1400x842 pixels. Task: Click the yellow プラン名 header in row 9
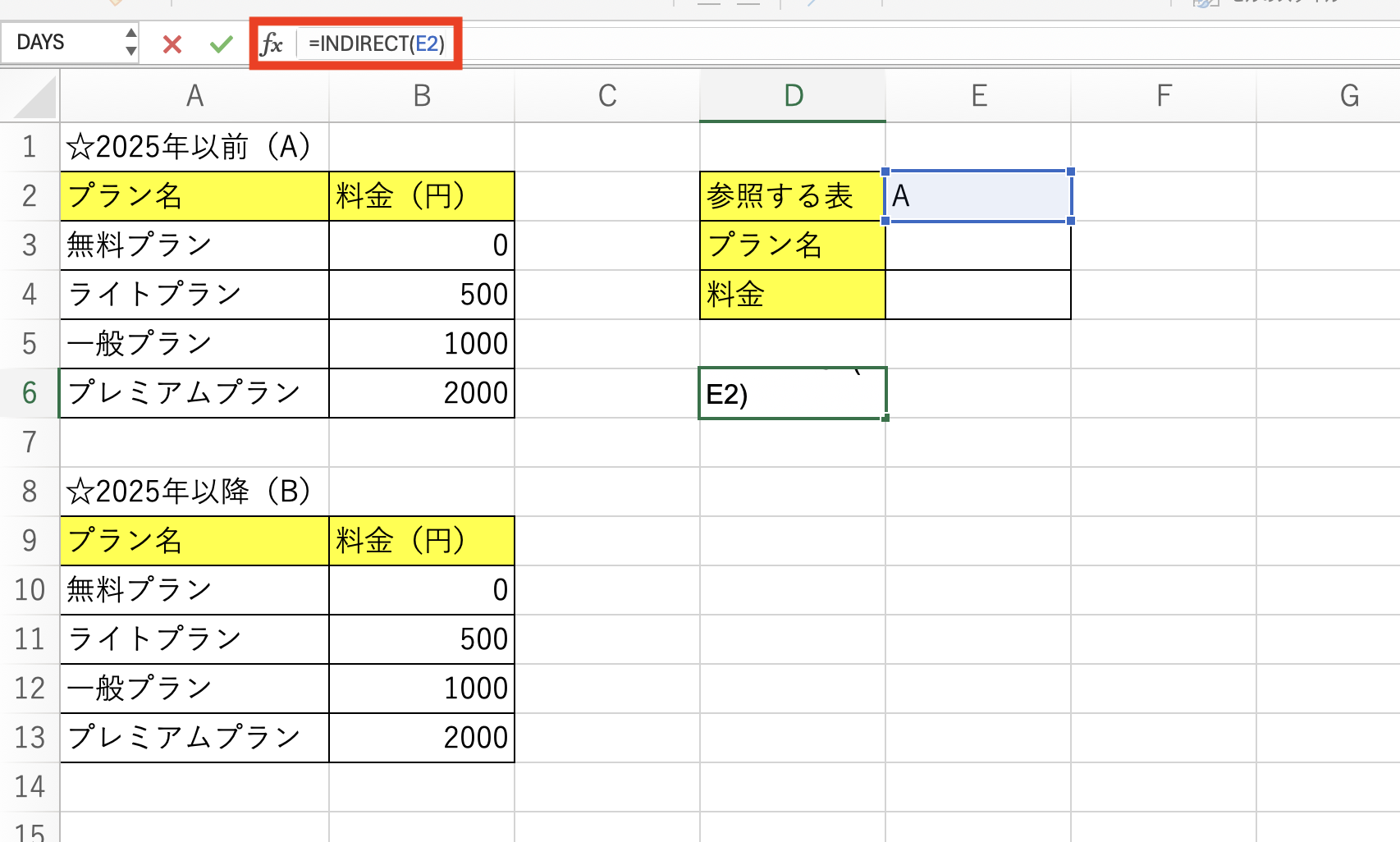[194, 540]
